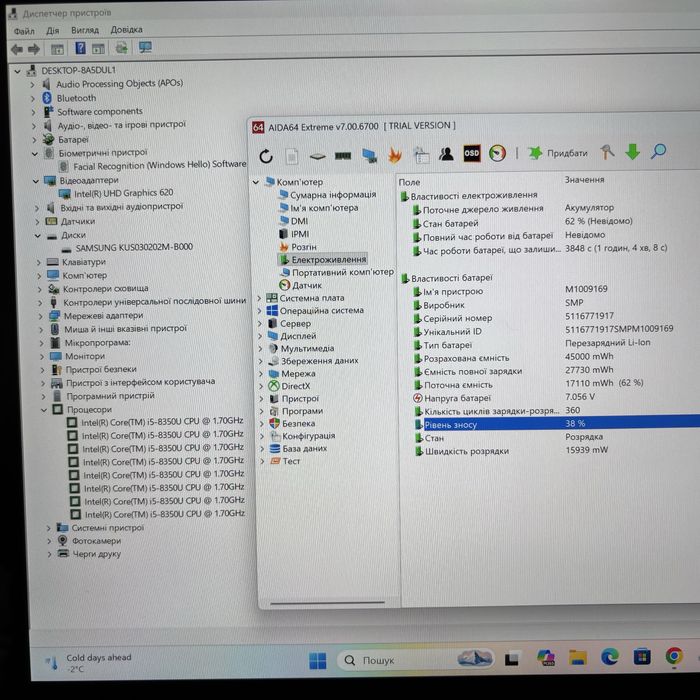Click the AIDA64 disk benchmark icon
Screen dimensions: 700x700
coord(317,156)
